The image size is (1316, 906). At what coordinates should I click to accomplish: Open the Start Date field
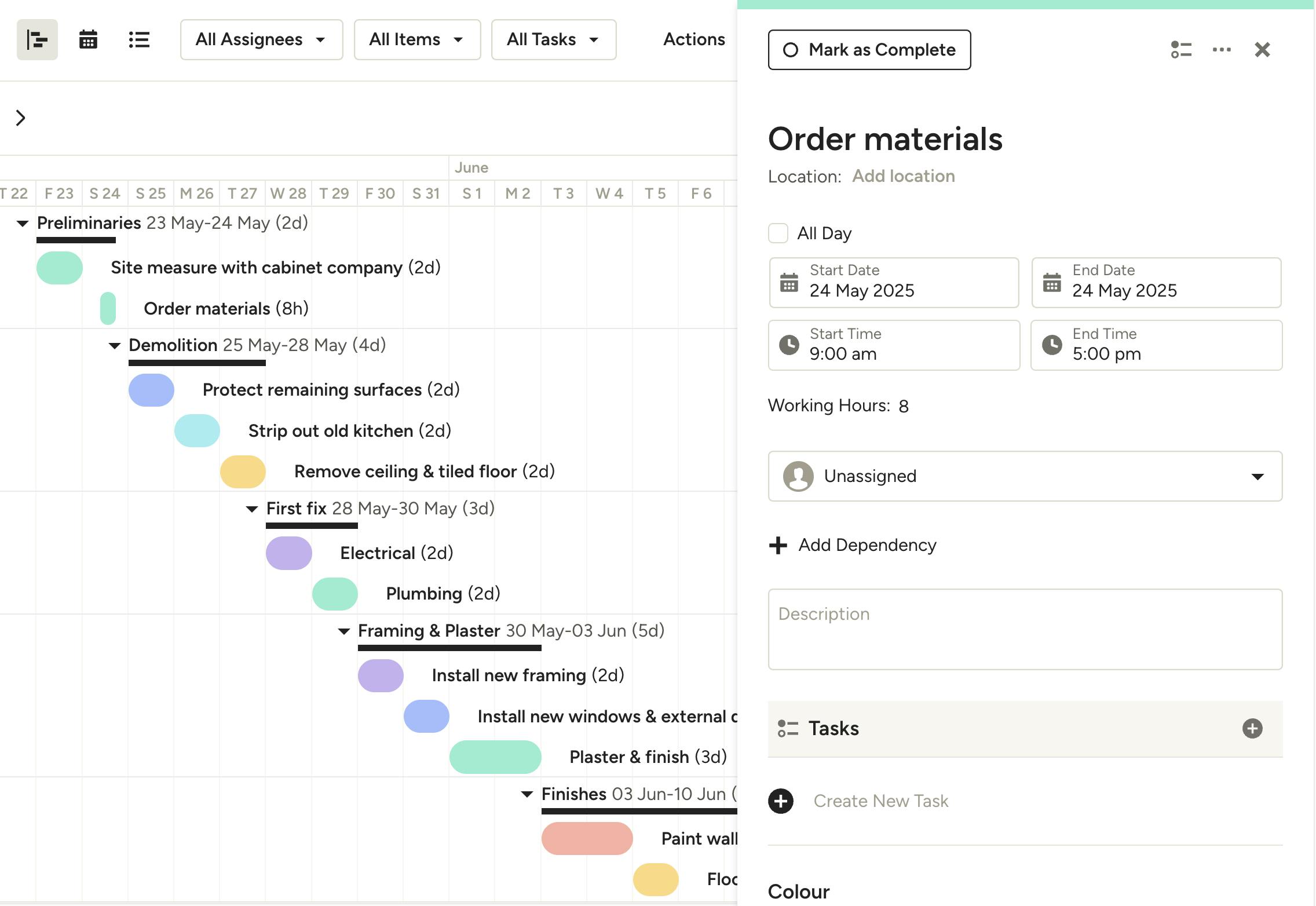tap(893, 283)
